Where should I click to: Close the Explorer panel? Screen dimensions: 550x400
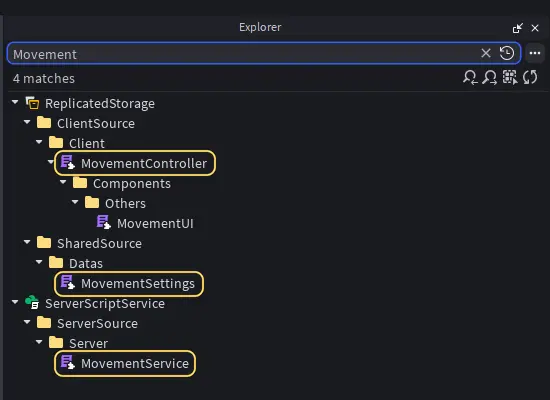click(535, 28)
